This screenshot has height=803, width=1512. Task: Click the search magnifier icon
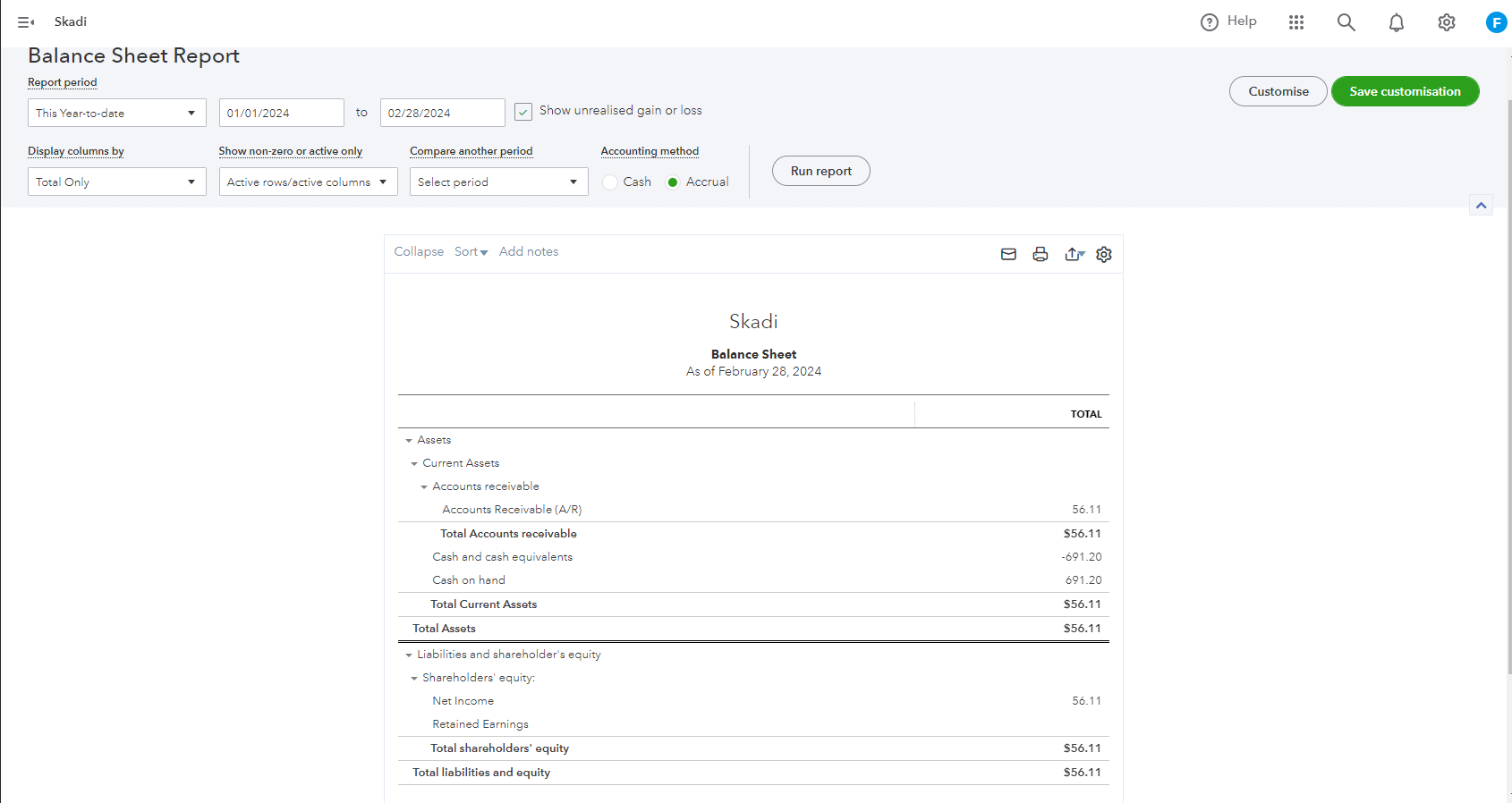coord(1346,22)
